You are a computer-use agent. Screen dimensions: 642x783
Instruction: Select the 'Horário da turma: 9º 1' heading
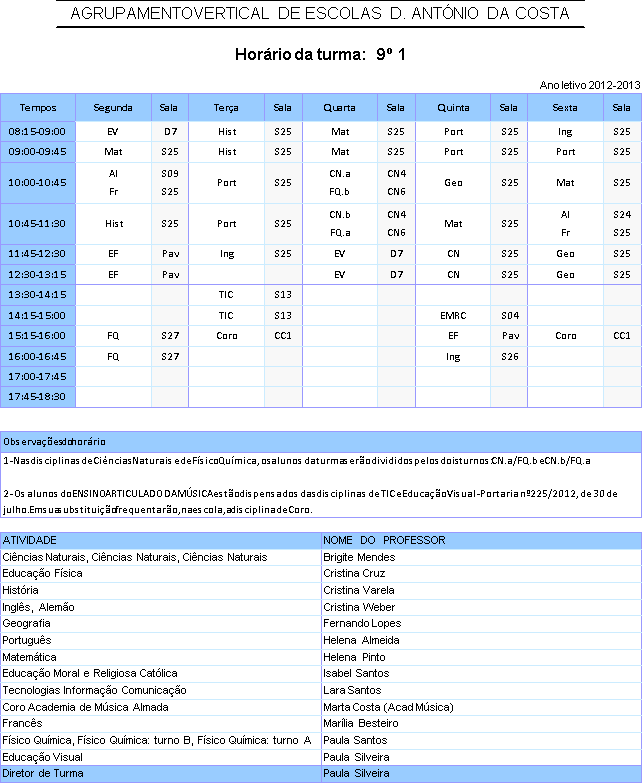coord(320,54)
